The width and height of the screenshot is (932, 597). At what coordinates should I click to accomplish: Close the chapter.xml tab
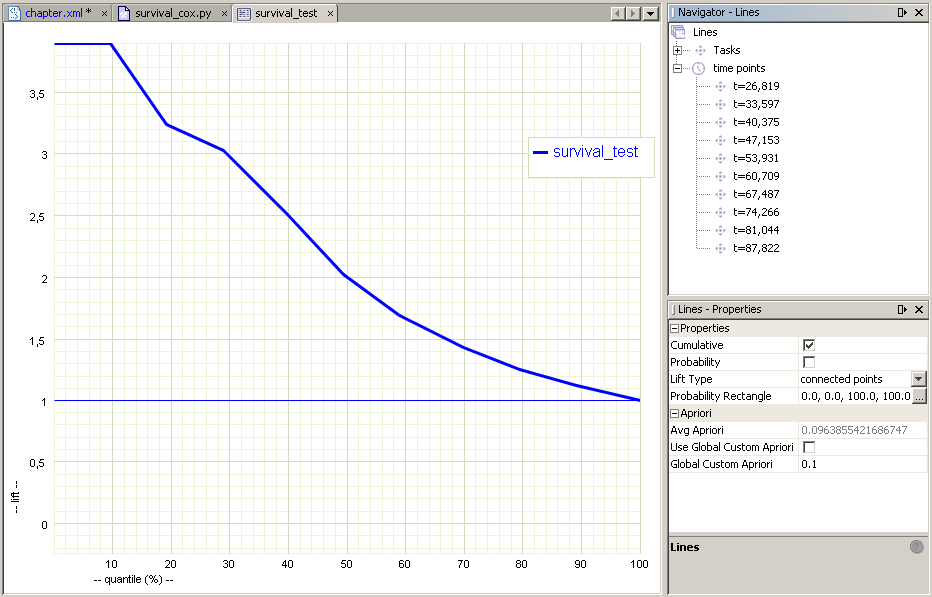(x=104, y=13)
